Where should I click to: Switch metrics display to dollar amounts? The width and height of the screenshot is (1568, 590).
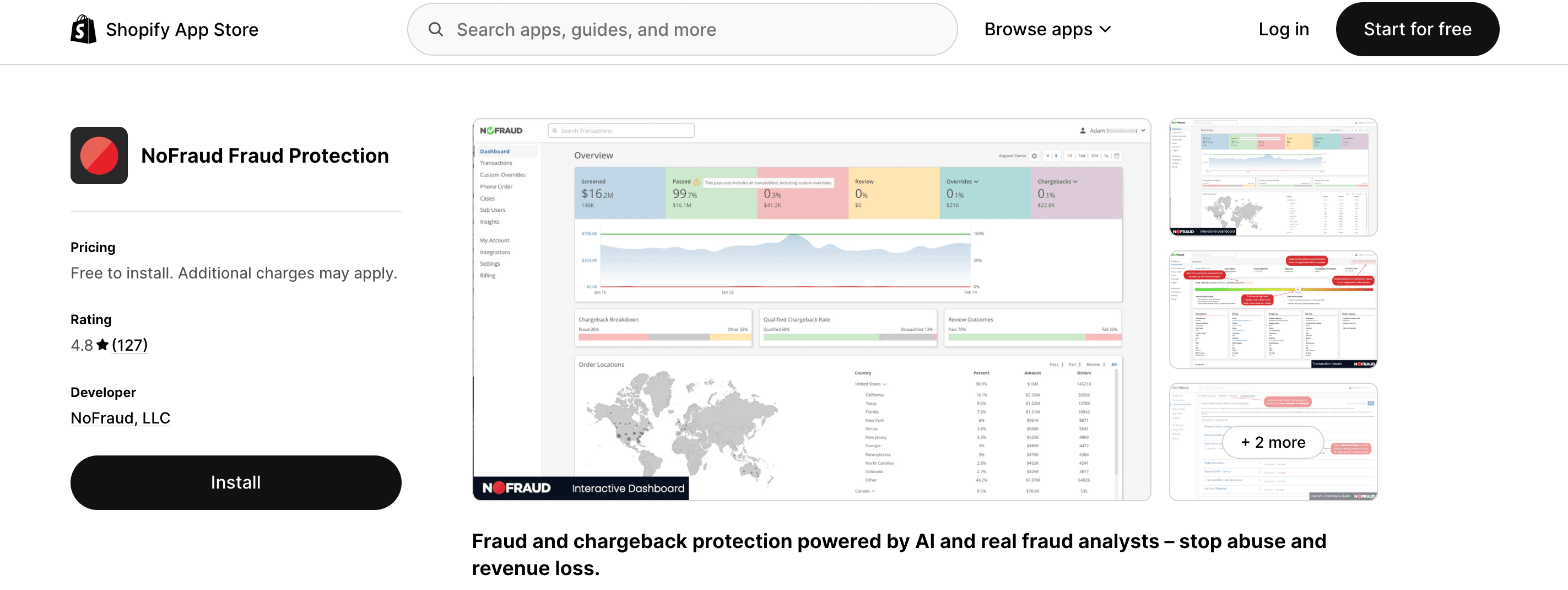[x=1056, y=157]
